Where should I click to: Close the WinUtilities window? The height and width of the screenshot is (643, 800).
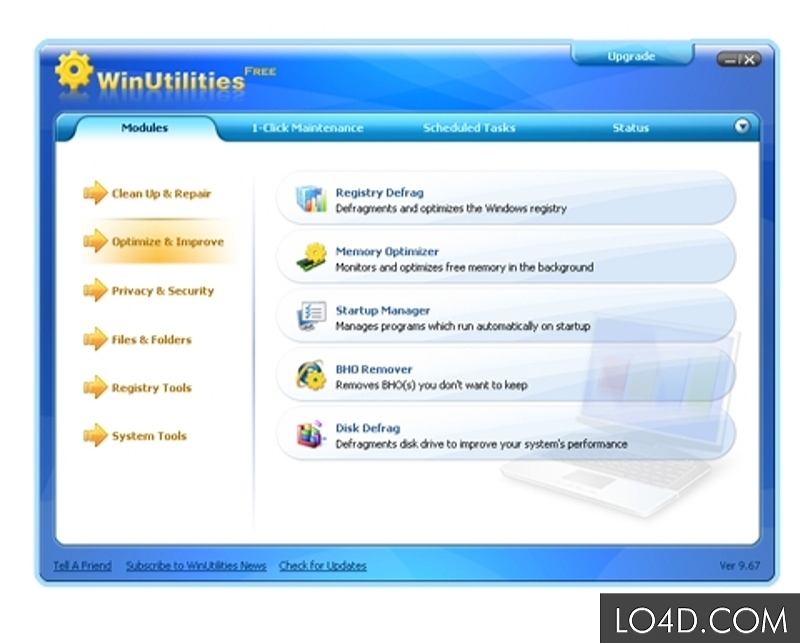click(x=749, y=60)
